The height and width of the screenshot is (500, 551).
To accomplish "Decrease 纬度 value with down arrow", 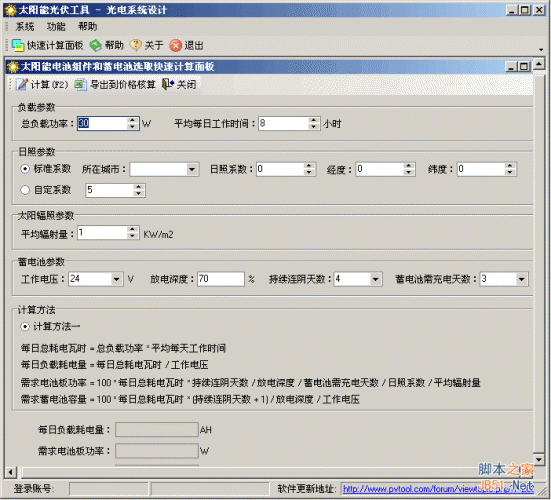I will click(510, 172).
